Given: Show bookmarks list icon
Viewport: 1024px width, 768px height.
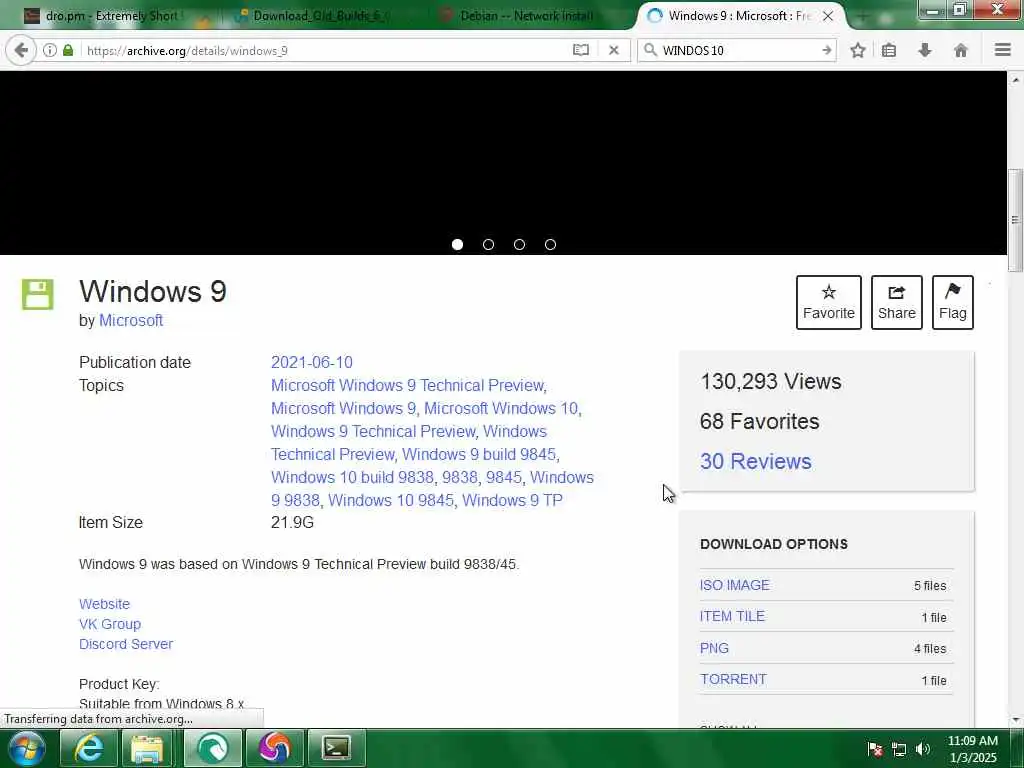Looking at the screenshot, I should [889, 50].
